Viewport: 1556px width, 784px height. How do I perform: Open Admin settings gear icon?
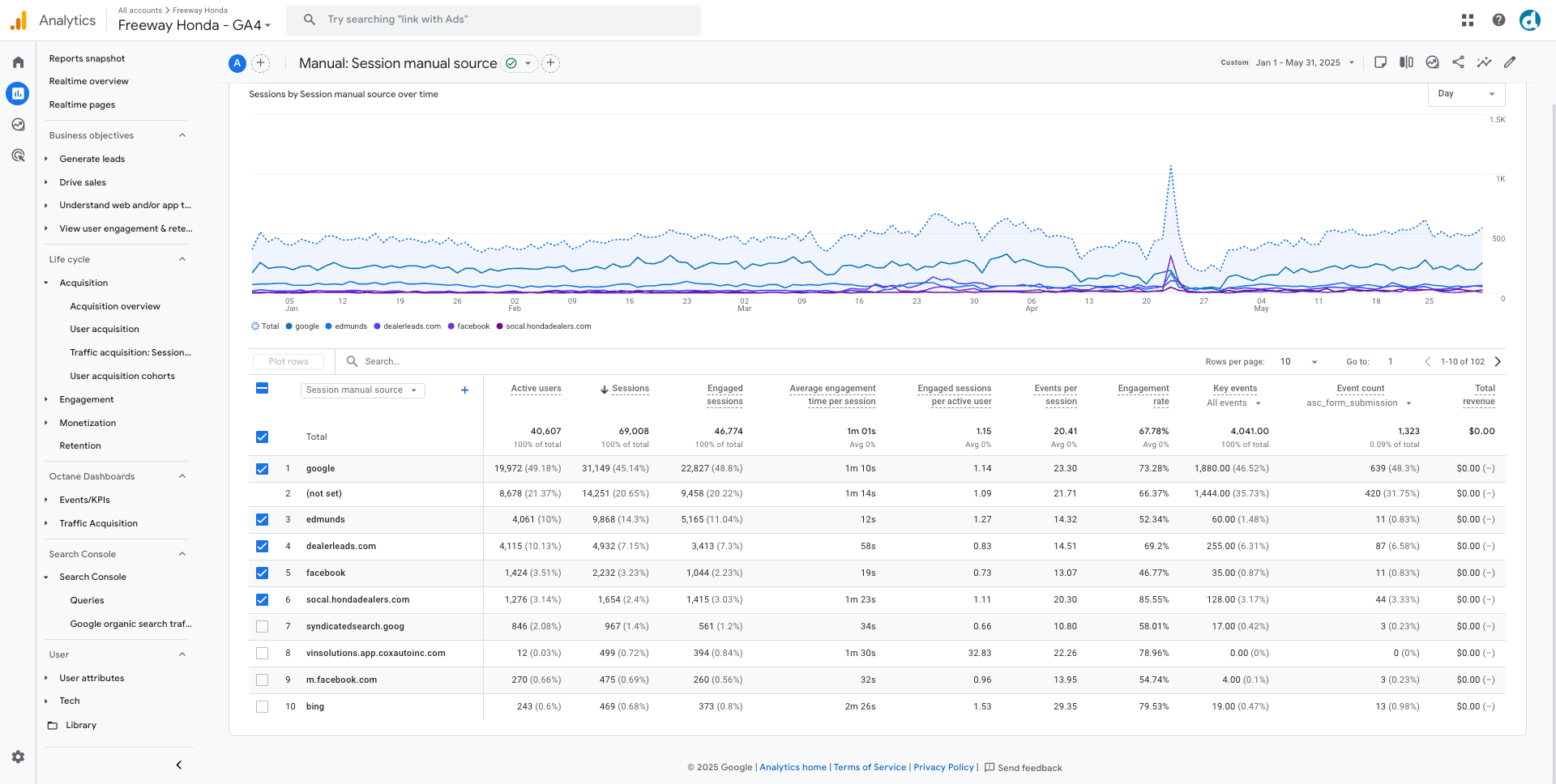18,756
